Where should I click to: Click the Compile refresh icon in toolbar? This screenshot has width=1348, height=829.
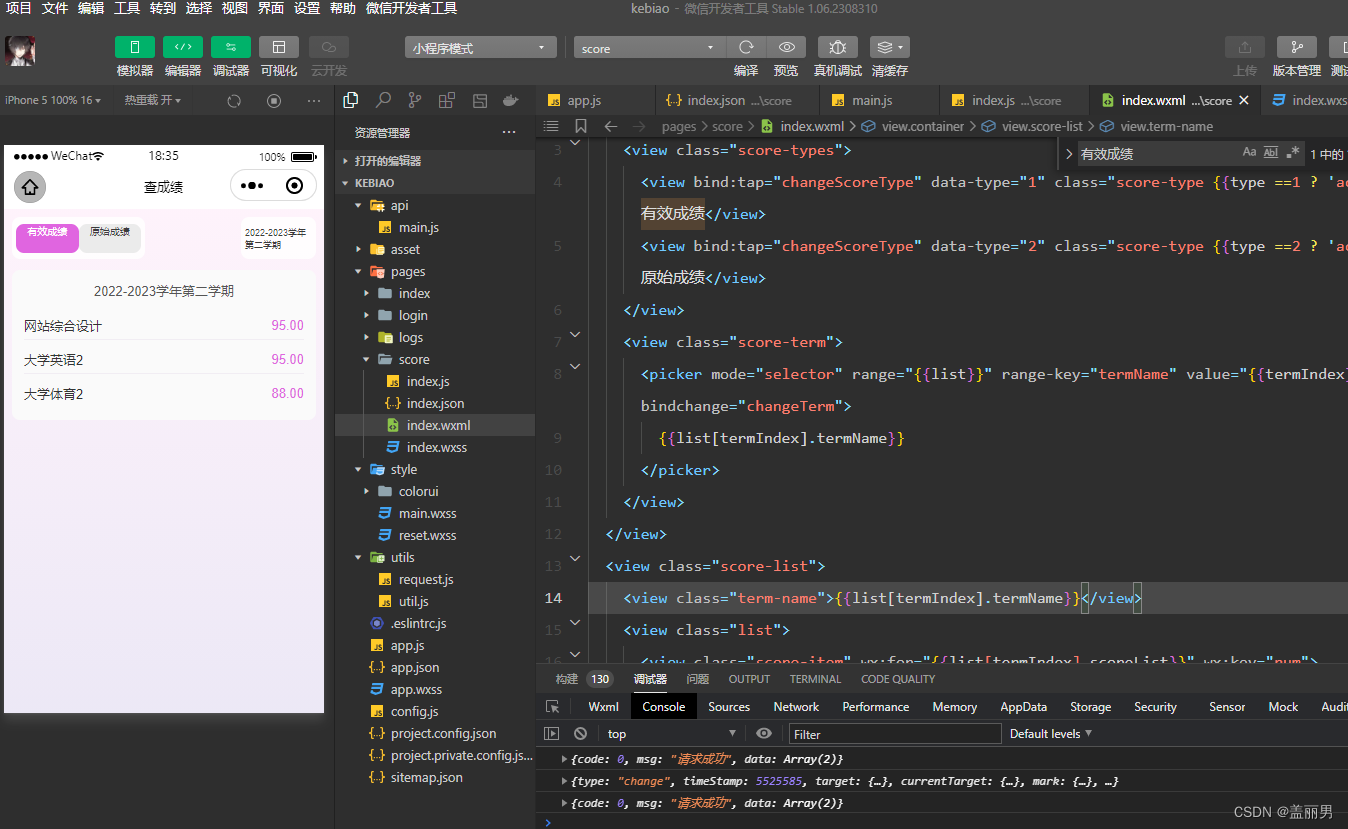[746, 48]
